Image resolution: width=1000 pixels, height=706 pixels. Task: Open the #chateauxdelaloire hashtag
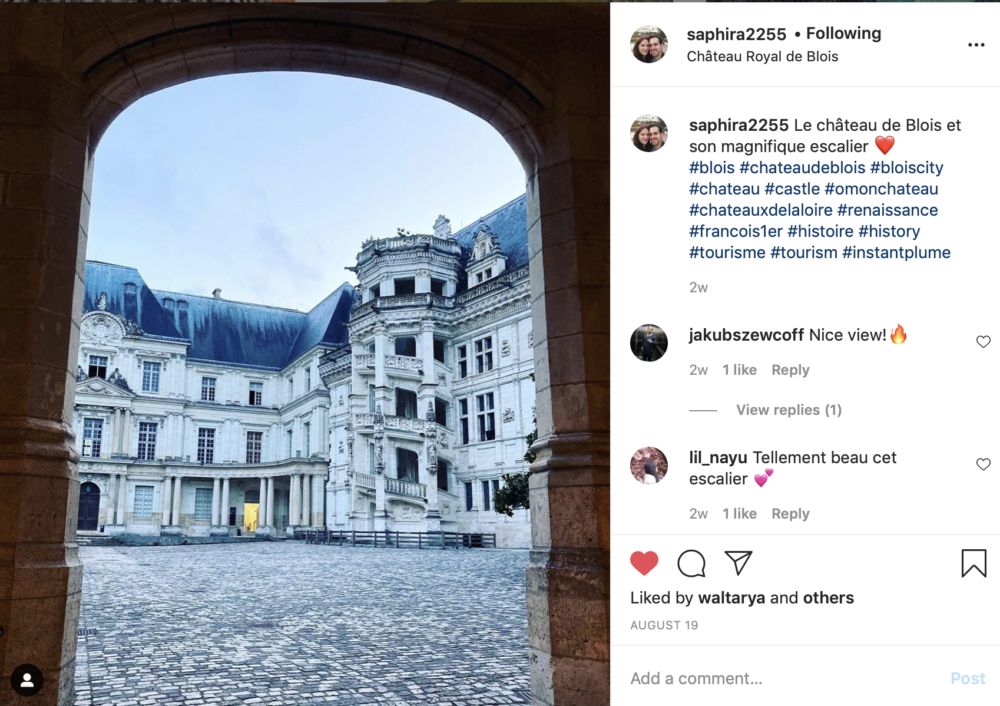tap(760, 210)
